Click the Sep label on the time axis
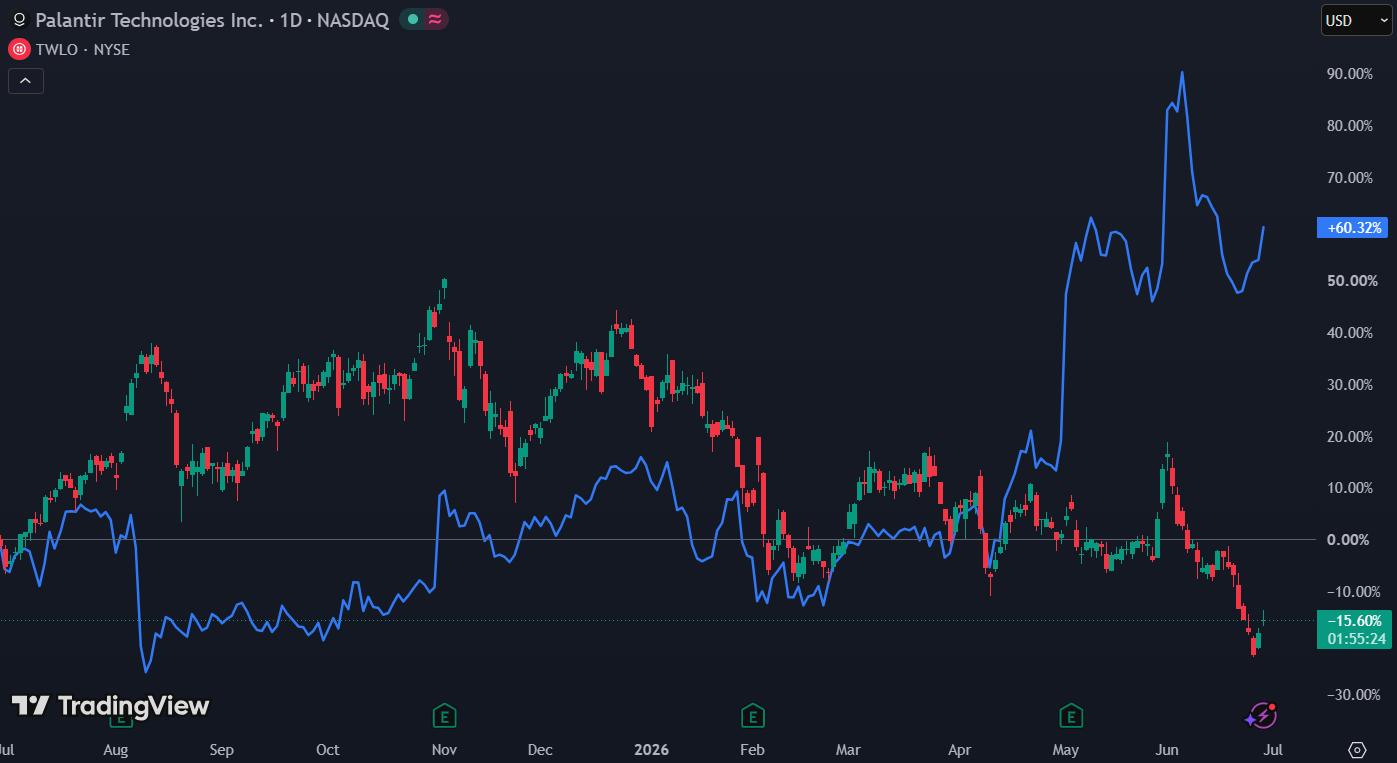This screenshot has height=763, width=1397. [221, 750]
